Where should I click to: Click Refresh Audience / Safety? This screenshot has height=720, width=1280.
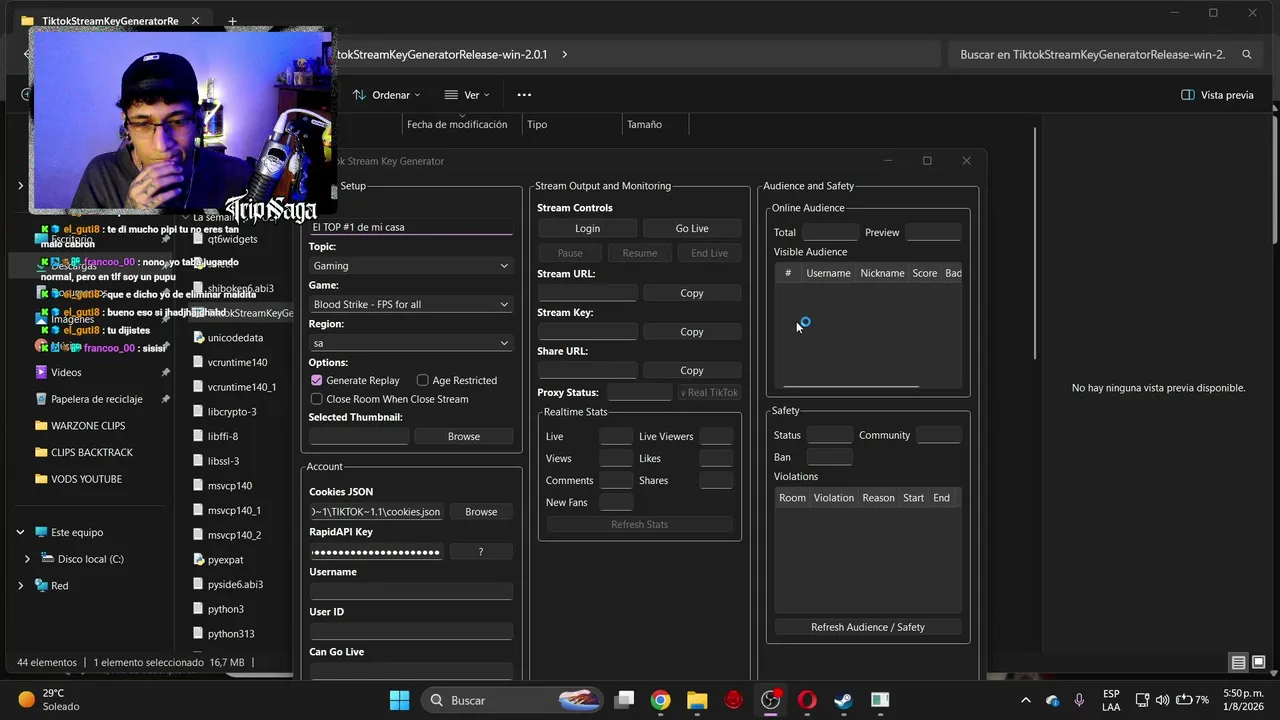tap(868, 627)
